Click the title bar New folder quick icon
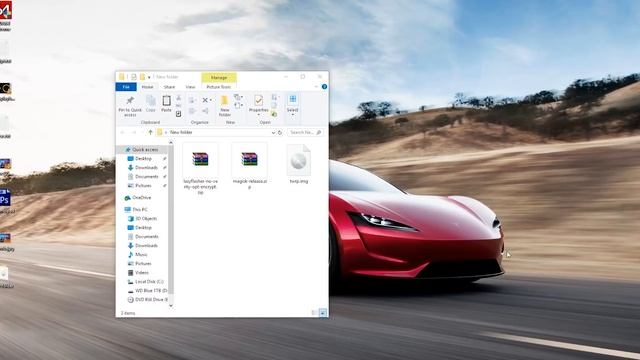 142,77
